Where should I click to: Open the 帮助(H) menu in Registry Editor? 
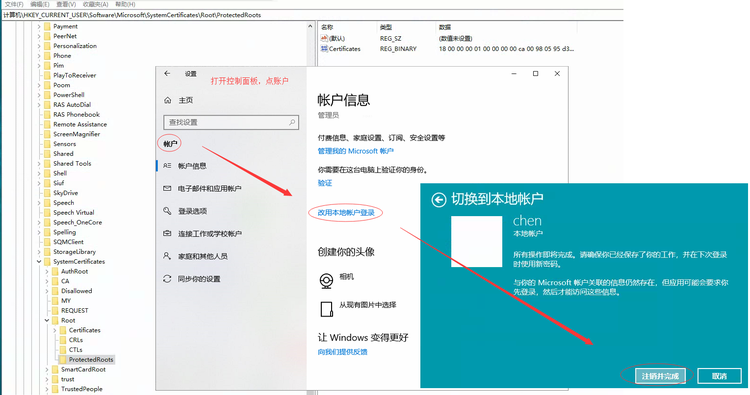[125, 4]
